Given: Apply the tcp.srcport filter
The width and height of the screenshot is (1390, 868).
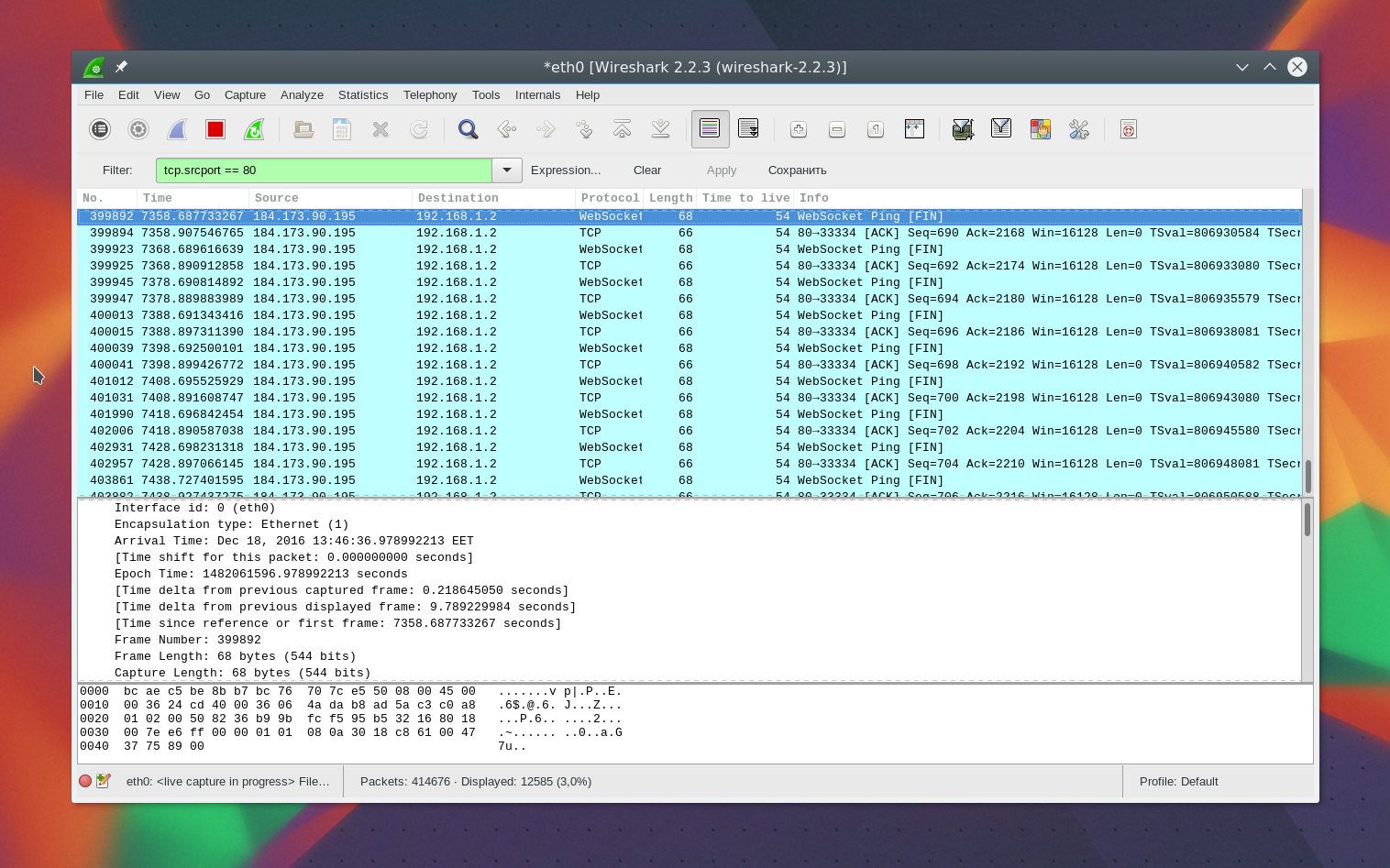Looking at the screenshot, I should 721,170.
